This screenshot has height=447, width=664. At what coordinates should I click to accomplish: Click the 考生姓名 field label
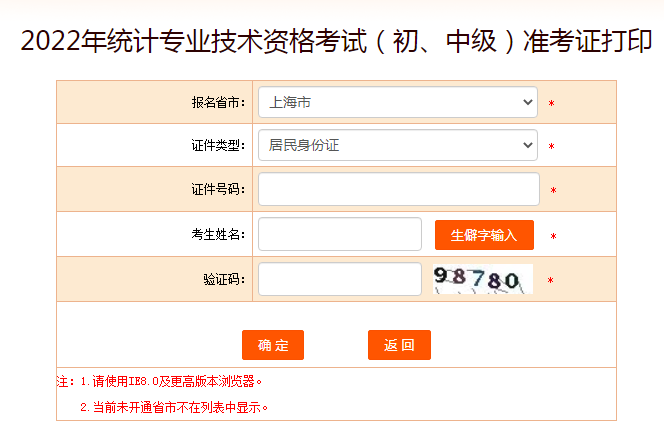pos(218,235)
